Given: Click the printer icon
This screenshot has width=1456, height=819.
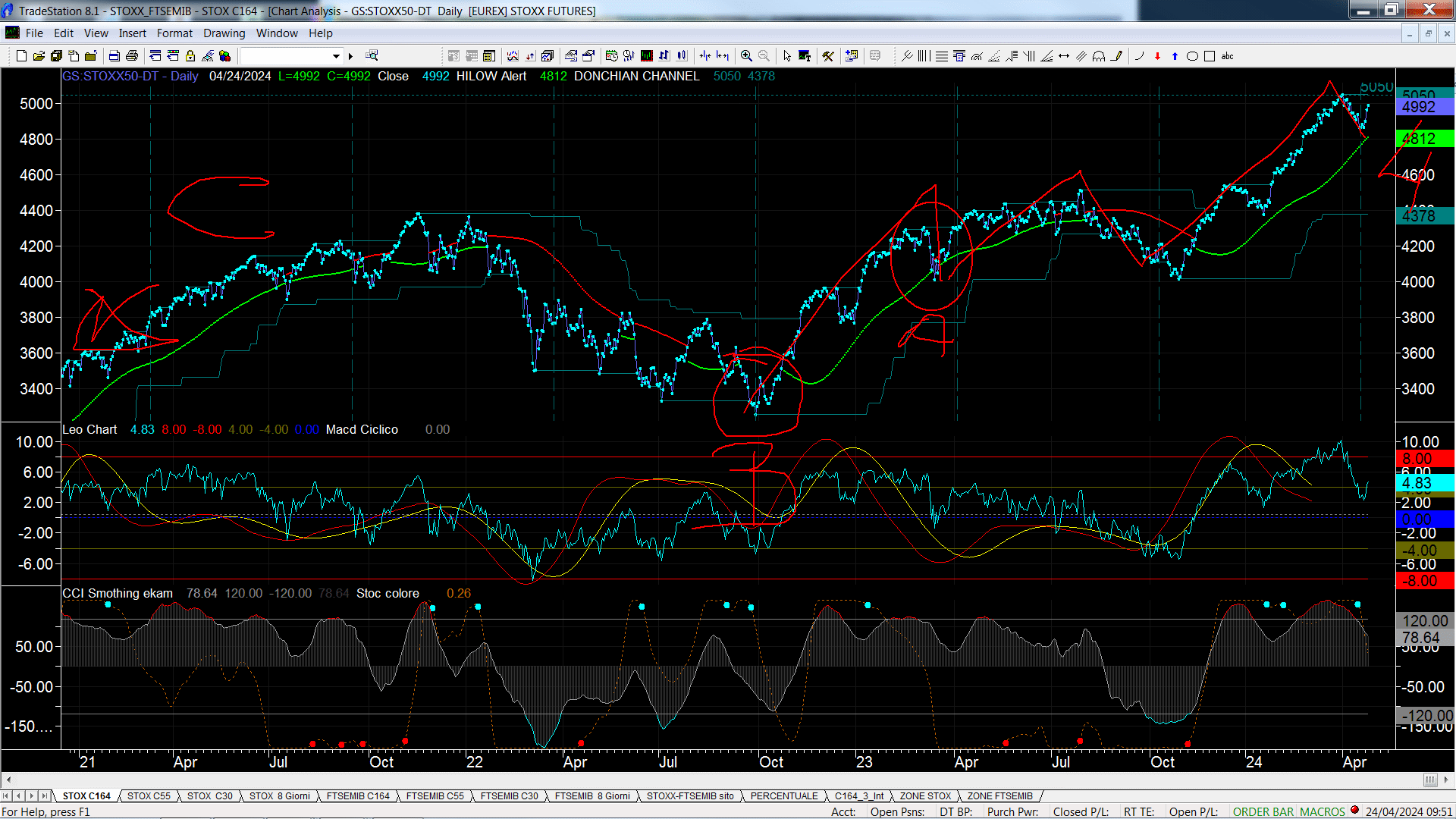Looking at the screenshot, I should point(132,55).
